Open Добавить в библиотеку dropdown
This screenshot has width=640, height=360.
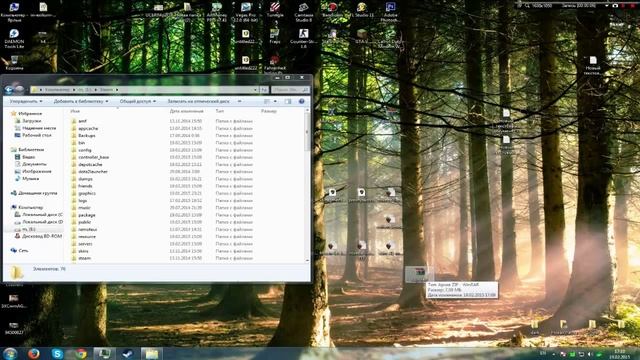[81, 101]
